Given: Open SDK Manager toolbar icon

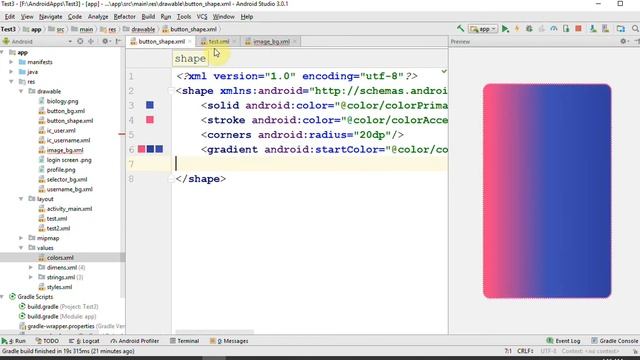Looking at the screenshot, I should (x=605, y=29).
